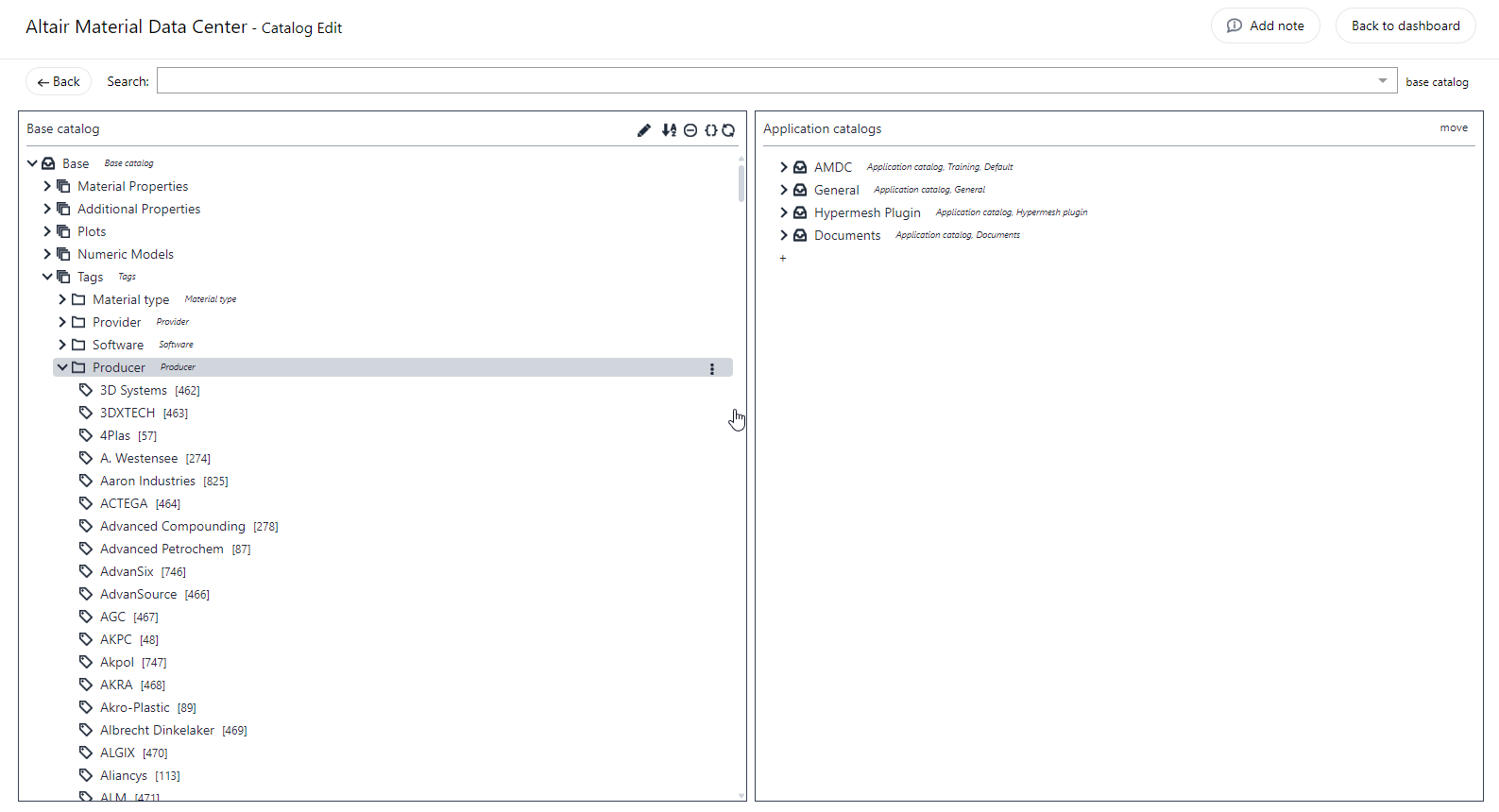Select the AdvanSix [746] tag
The image size is (1499, 812).
[143, 571]
